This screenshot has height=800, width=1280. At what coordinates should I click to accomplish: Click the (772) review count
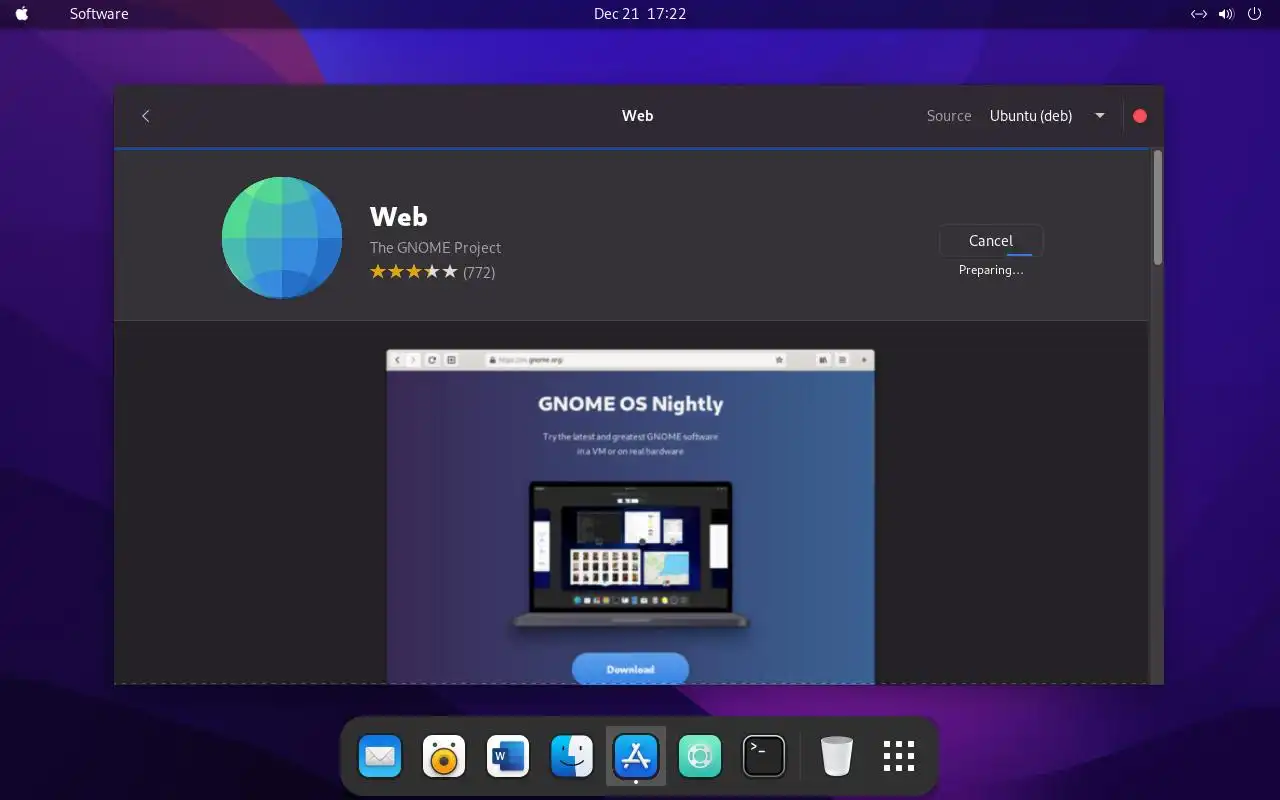coord(479,272)
